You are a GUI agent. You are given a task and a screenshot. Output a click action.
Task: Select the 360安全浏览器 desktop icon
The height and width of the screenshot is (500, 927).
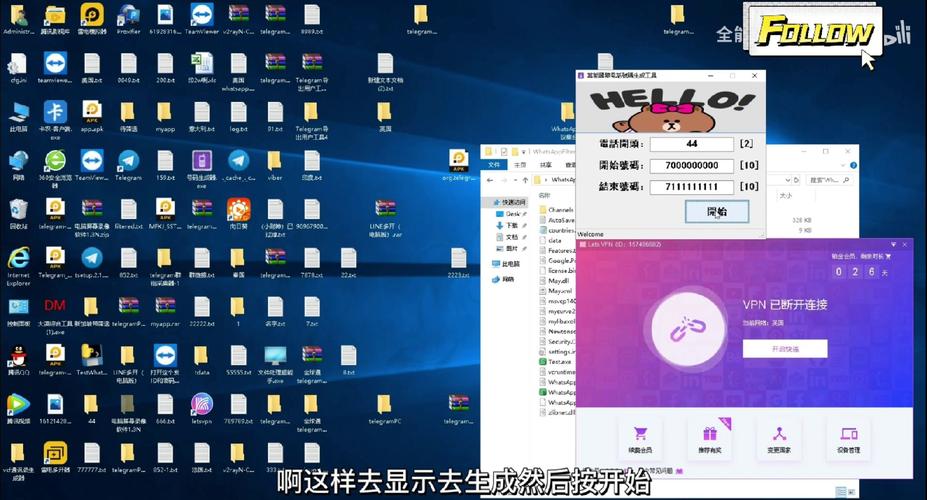point(55,168)
